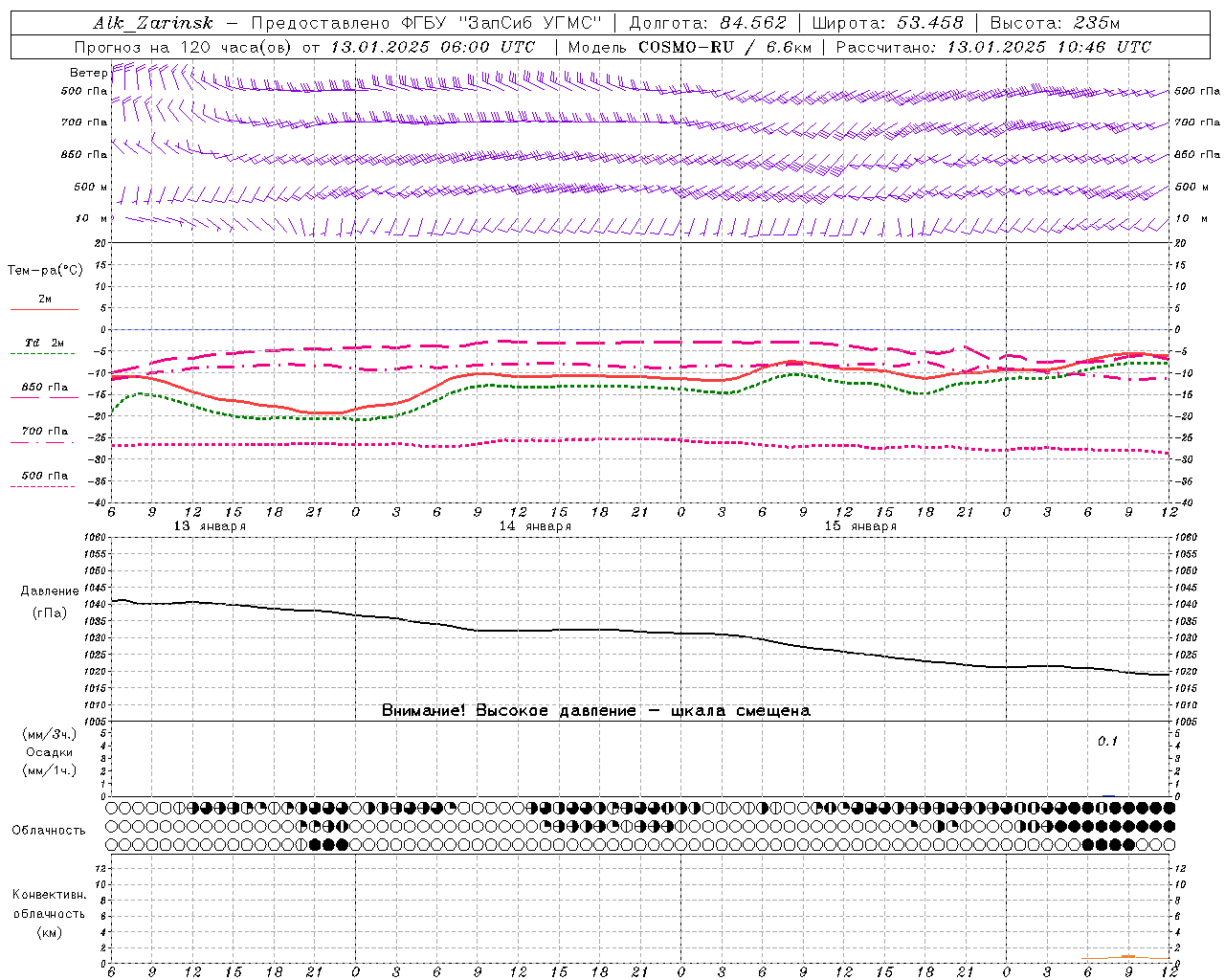Click the (мм/1ч.) precipitation unit label
1225x980 pixels.
(50, 770)
